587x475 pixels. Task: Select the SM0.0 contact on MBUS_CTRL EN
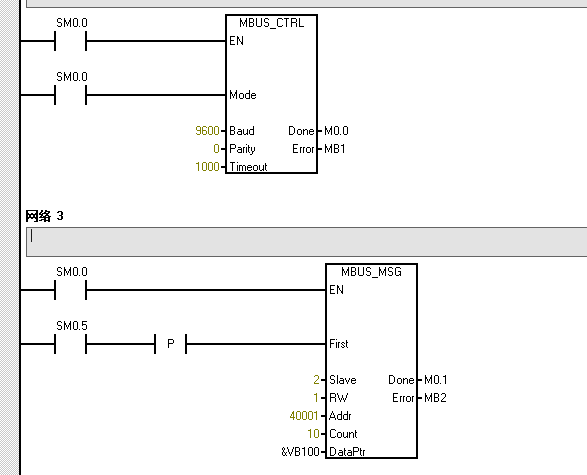click(x=70, y=41)
